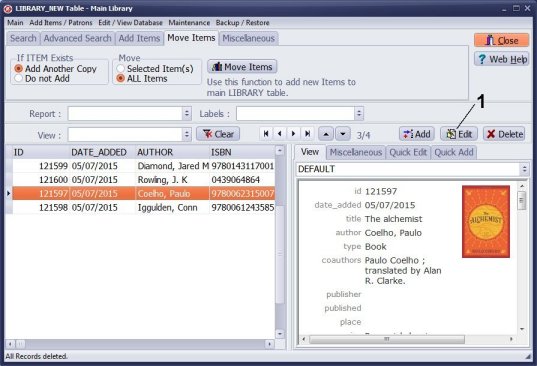Select the View tab in details pane

pyautogui.click(x=310, y=152)
